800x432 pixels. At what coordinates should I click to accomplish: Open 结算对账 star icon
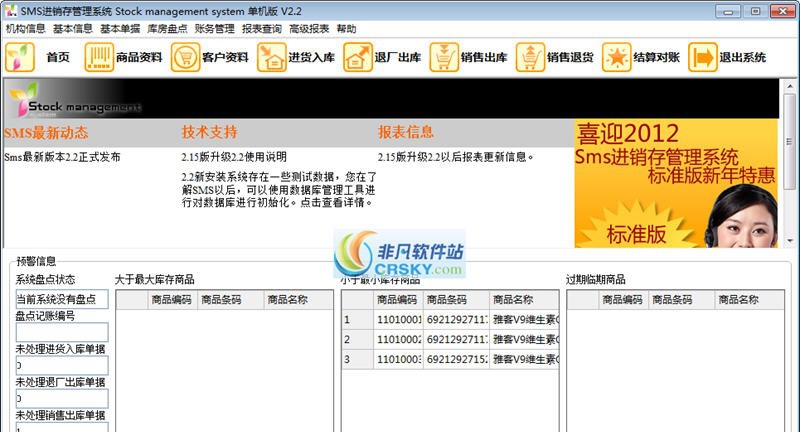point(616,57)
